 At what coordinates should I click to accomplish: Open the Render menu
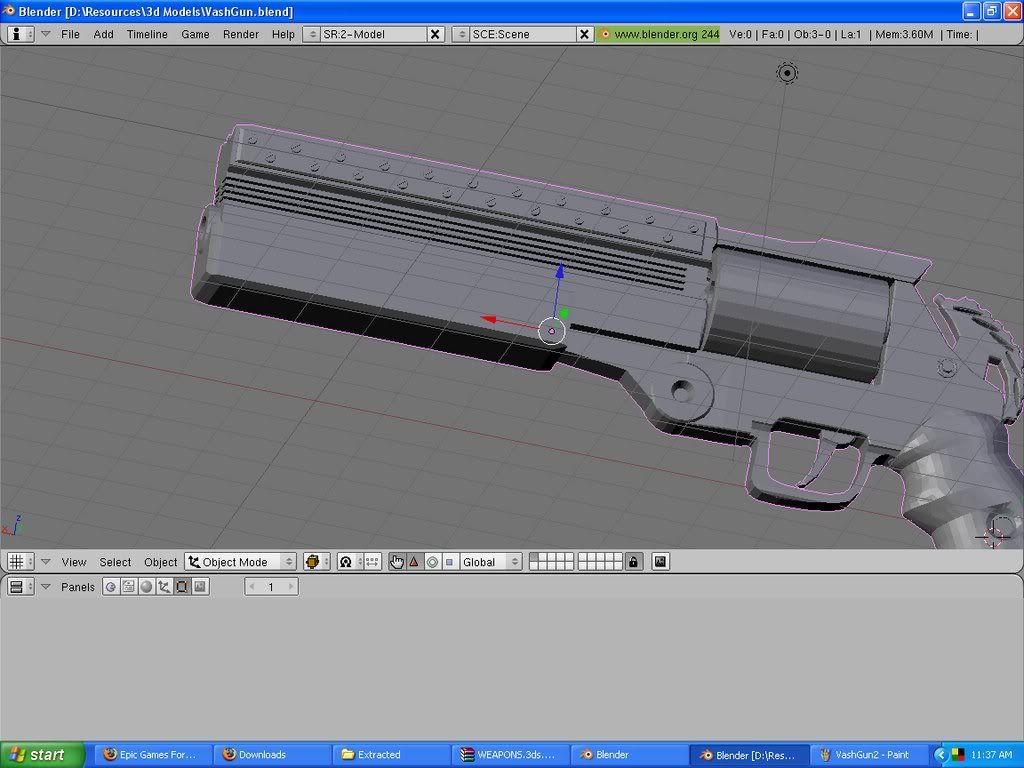[240, 34]
